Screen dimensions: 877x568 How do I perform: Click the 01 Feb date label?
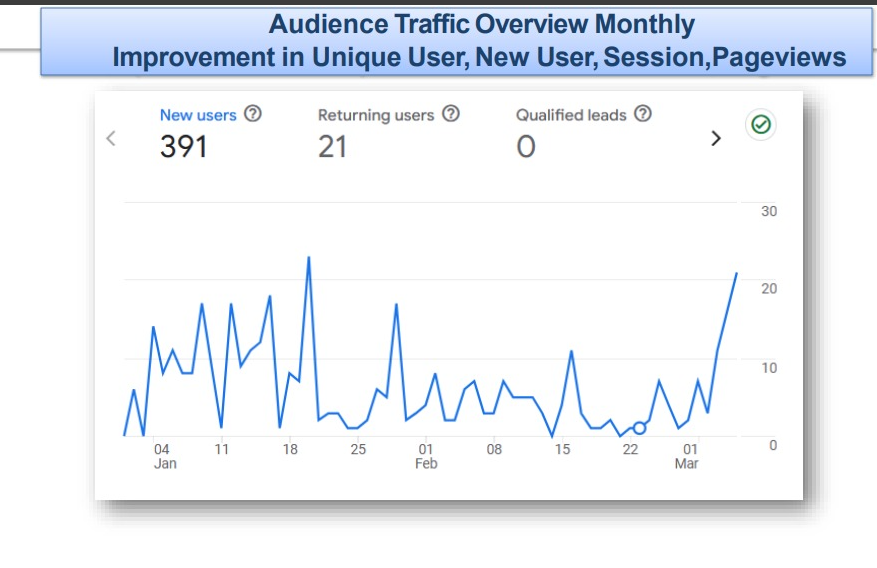(x=426, y=456)
